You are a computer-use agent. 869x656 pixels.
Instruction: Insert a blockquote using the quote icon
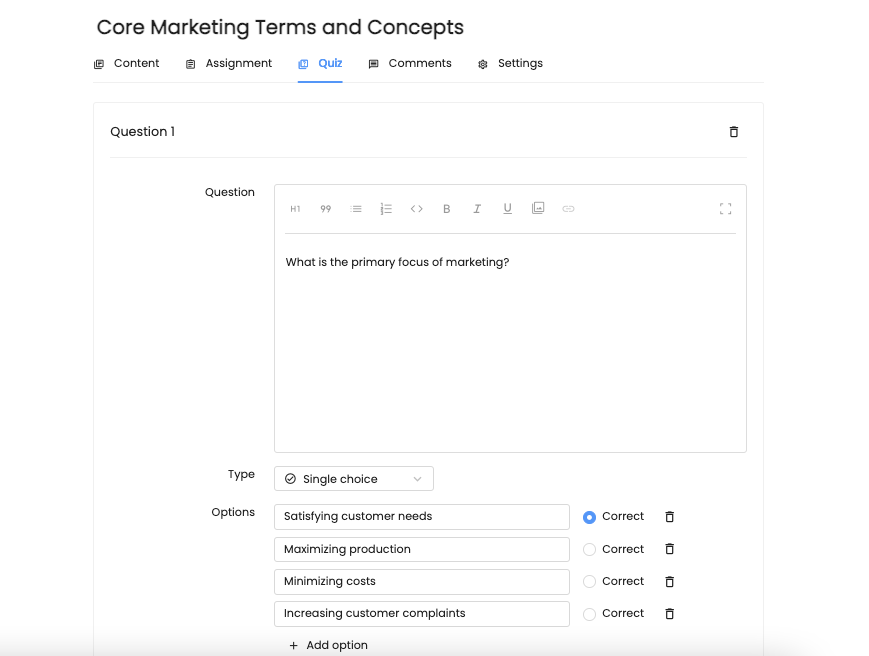coord(325,209)
